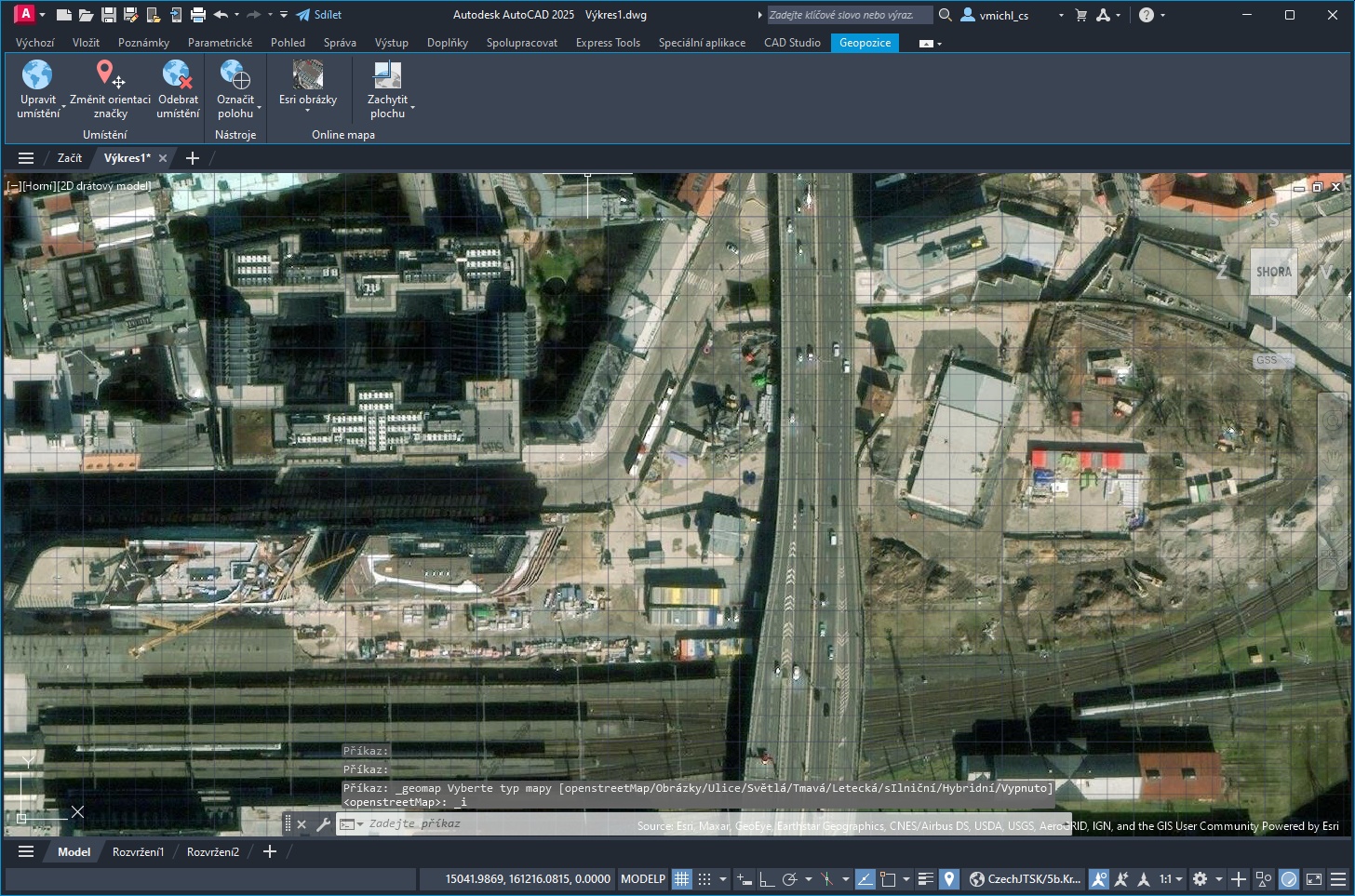Image resolution: width=1355 pixels, height=896 pixels.
Task: Click the New drawing icon in quick access toolbar
Action: 63,15
